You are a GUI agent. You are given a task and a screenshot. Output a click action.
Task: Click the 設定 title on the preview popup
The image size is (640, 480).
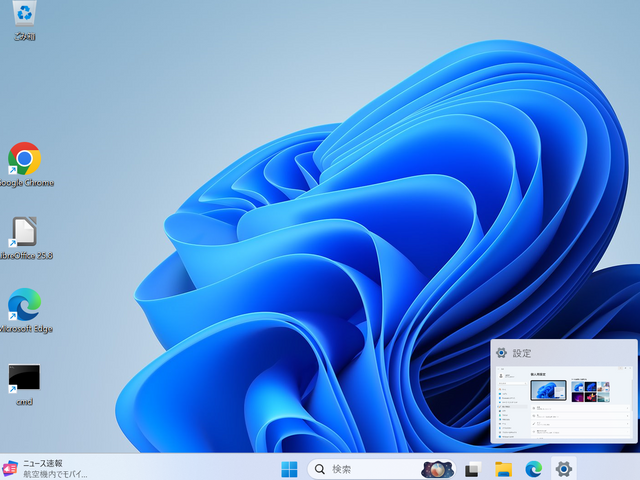point(523,353)
